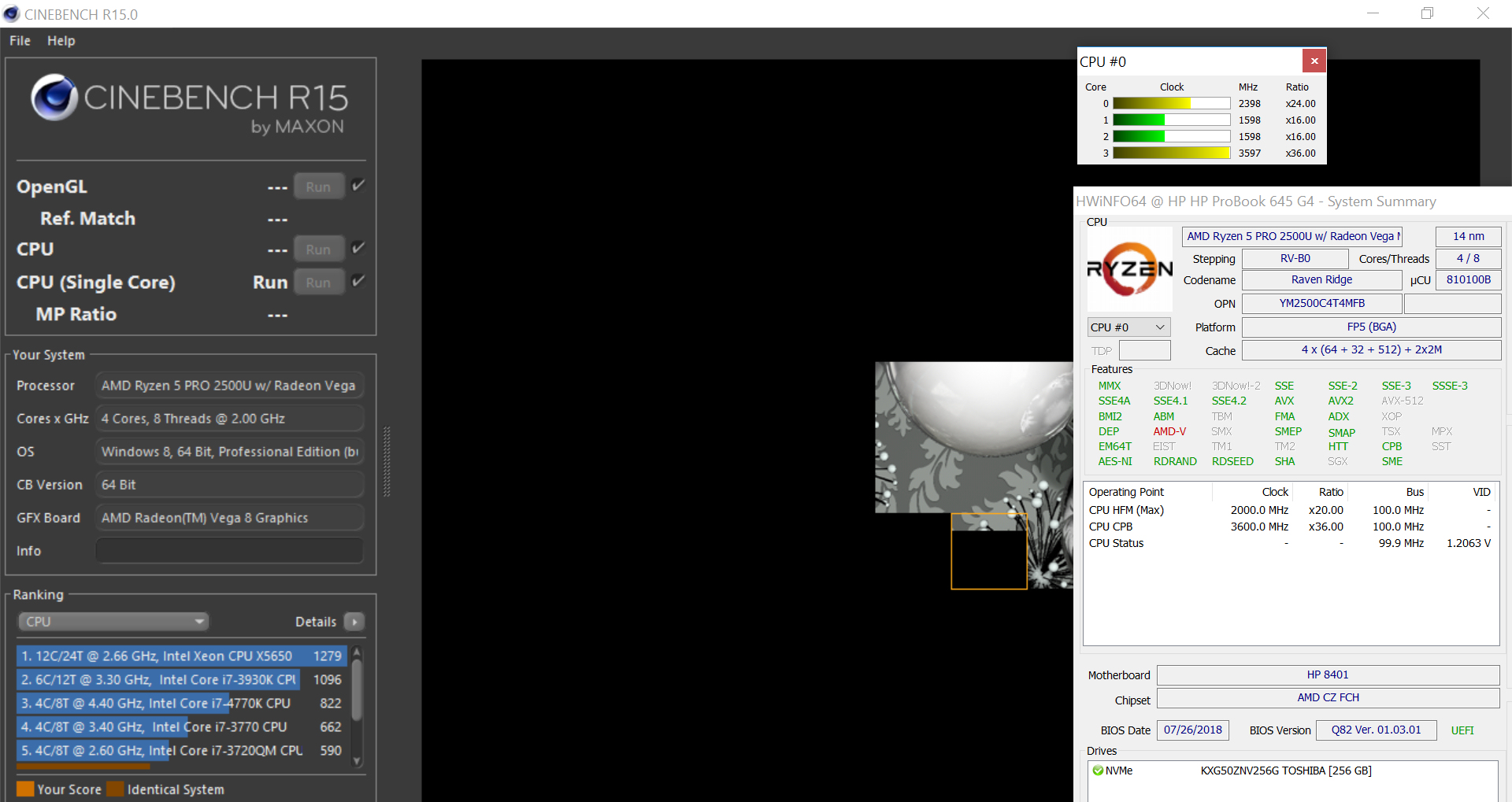The image size is (1512, 802).
Task: Open the CPU #0 selector dropdown in HWiNFO
Action: [1128, 327]
